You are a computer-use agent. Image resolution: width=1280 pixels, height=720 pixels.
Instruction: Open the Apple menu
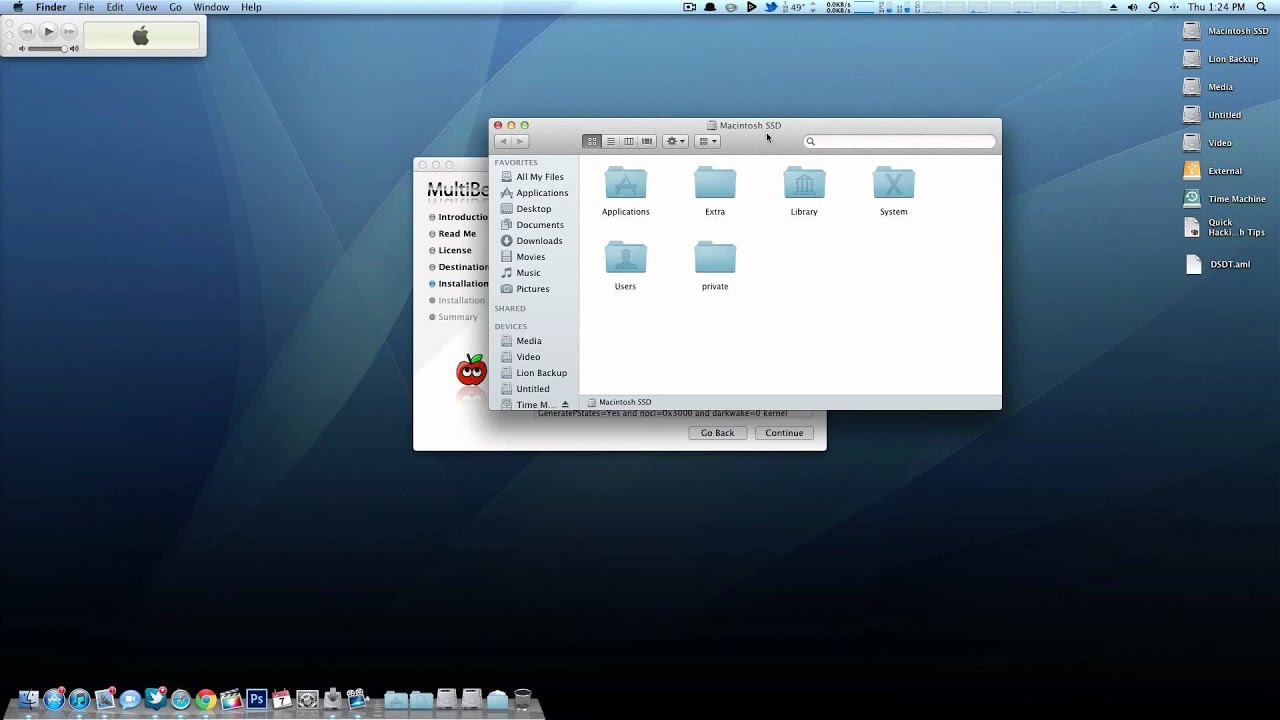click(x=17, y=7)
